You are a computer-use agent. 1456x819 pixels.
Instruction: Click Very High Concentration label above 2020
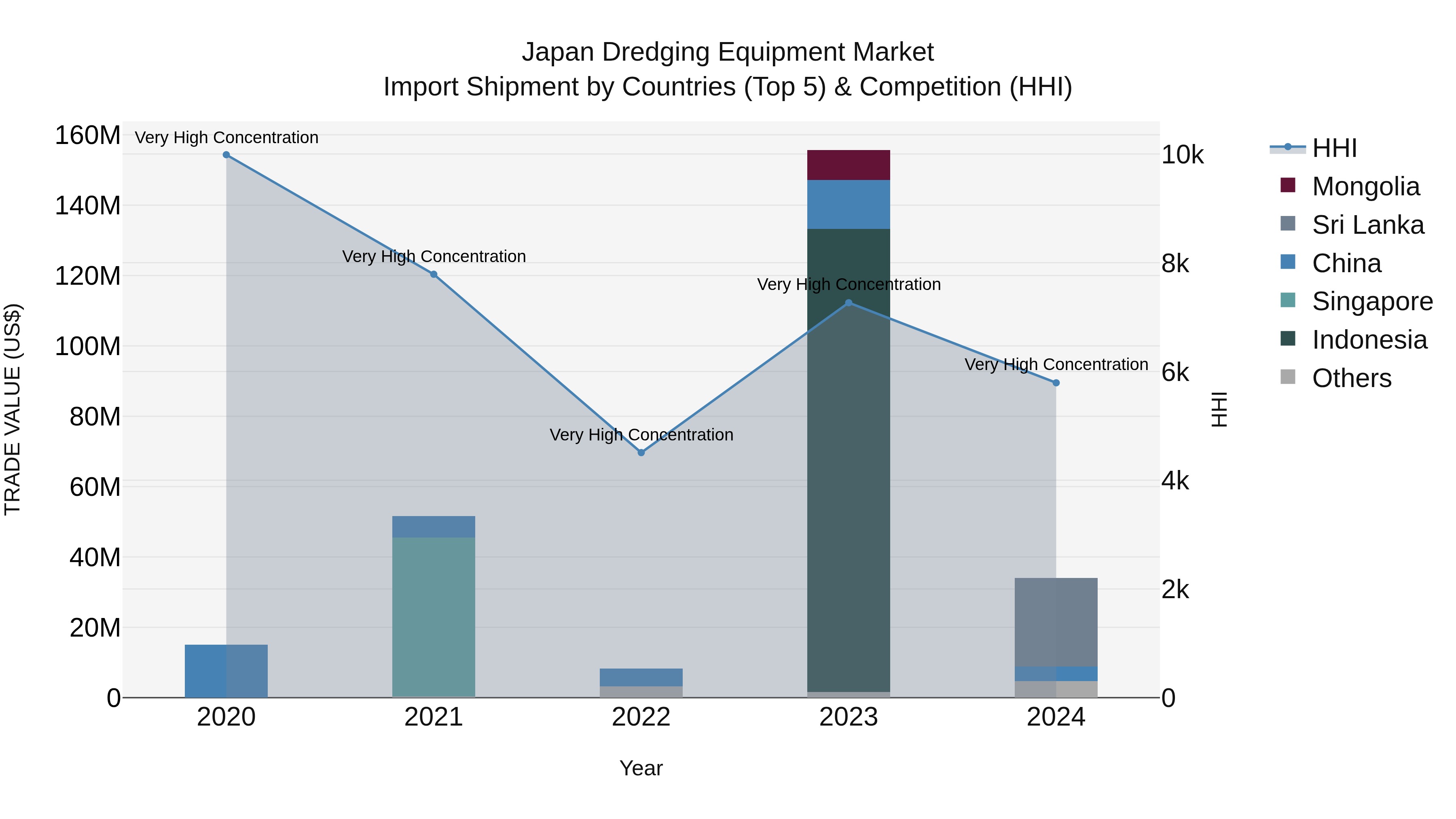pyautogui.click(x=226, y=138)
